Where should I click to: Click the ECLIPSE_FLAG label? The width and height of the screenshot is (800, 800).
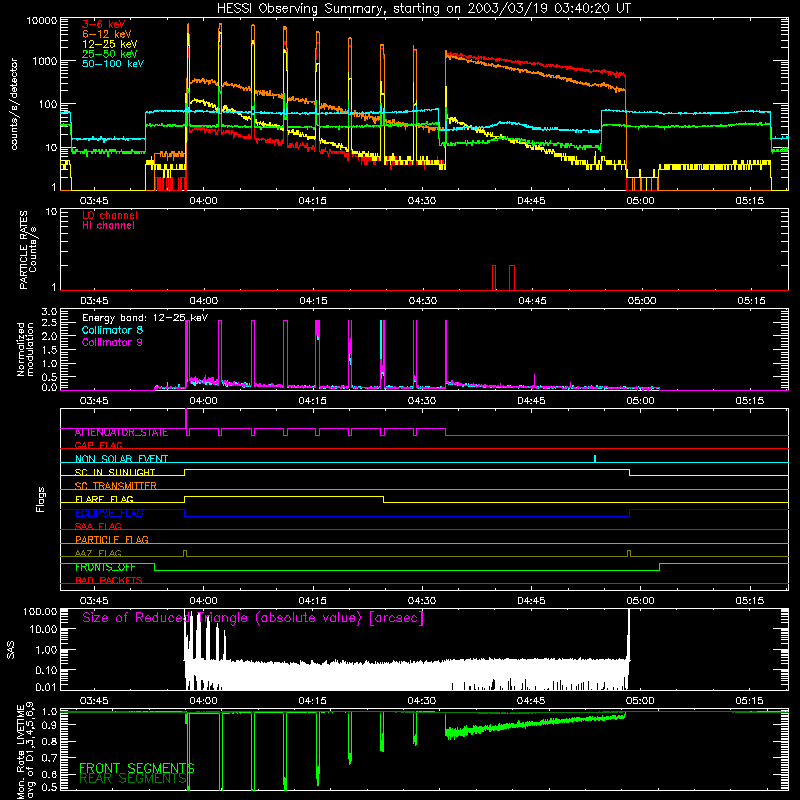pyautogui.click(x=109, y=513)
